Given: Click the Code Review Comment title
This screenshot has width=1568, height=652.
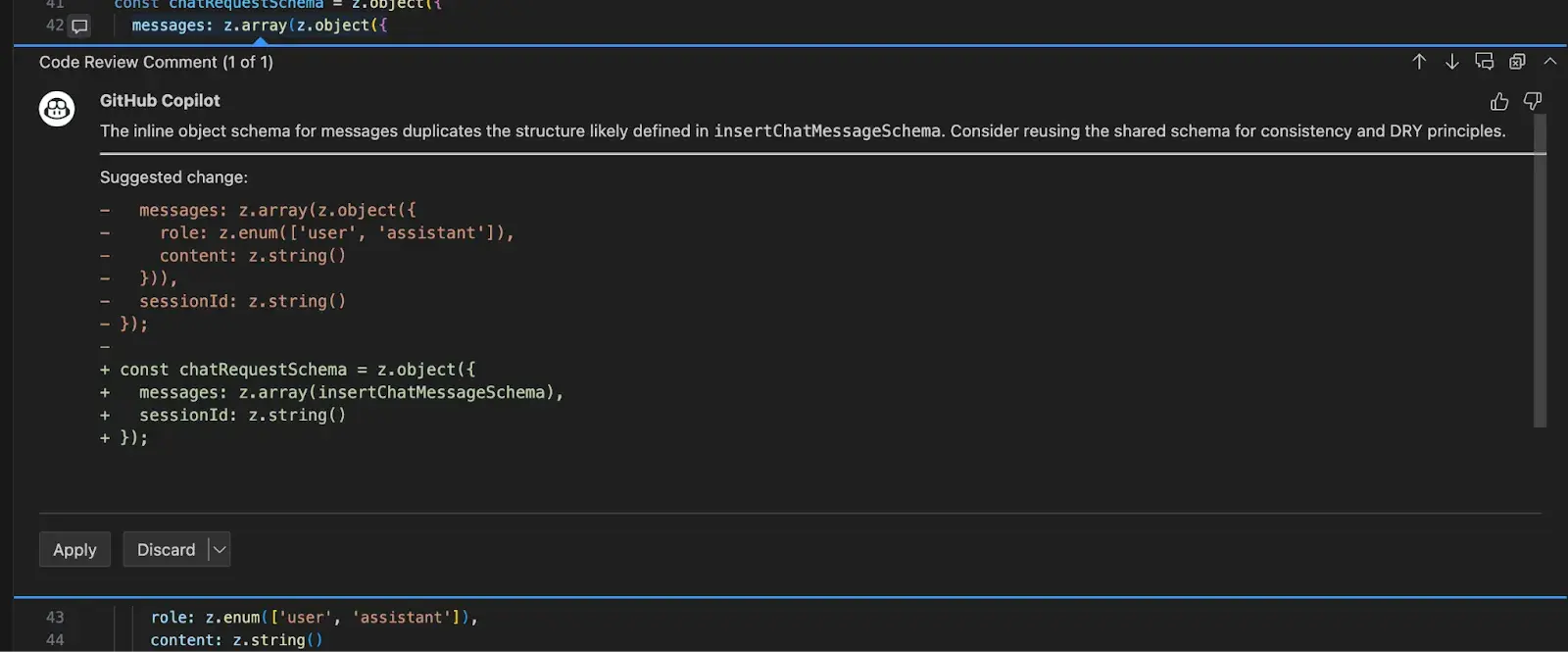Looking at the screenshot, I should coord(156,62).
